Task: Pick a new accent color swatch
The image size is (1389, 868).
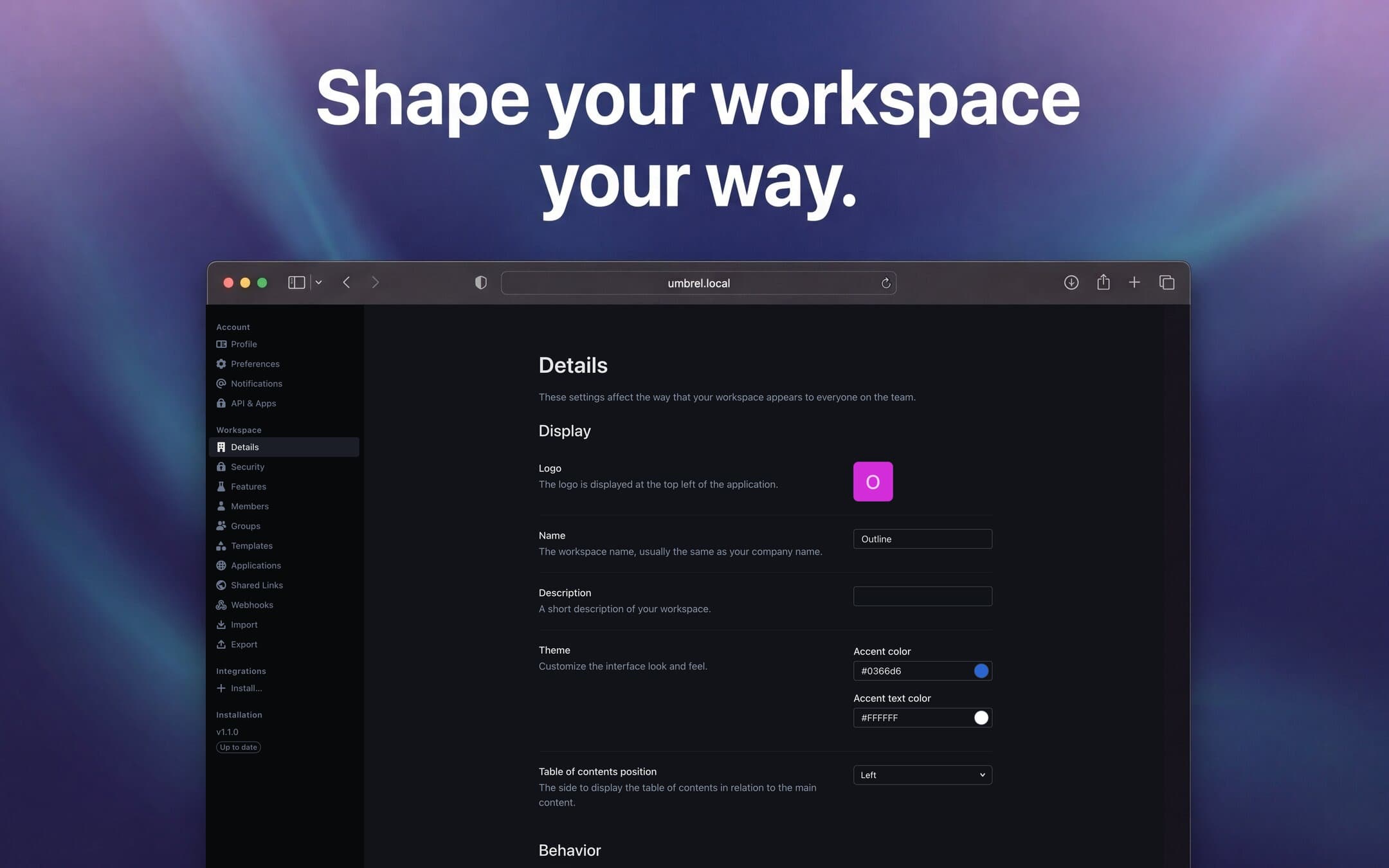Action: [x=981, y=671]
